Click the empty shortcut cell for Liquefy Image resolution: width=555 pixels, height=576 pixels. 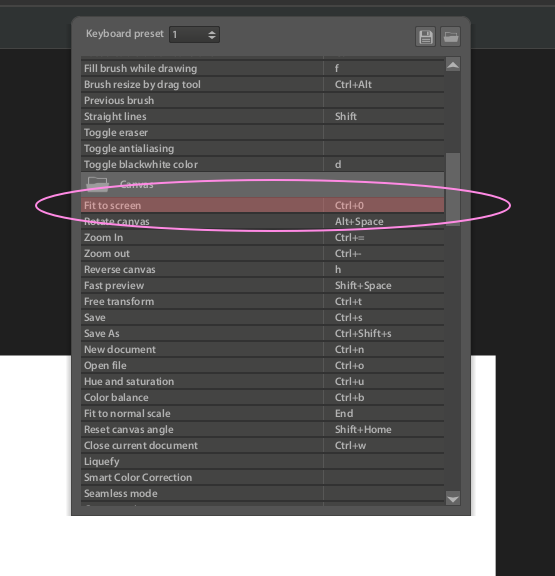383,461
